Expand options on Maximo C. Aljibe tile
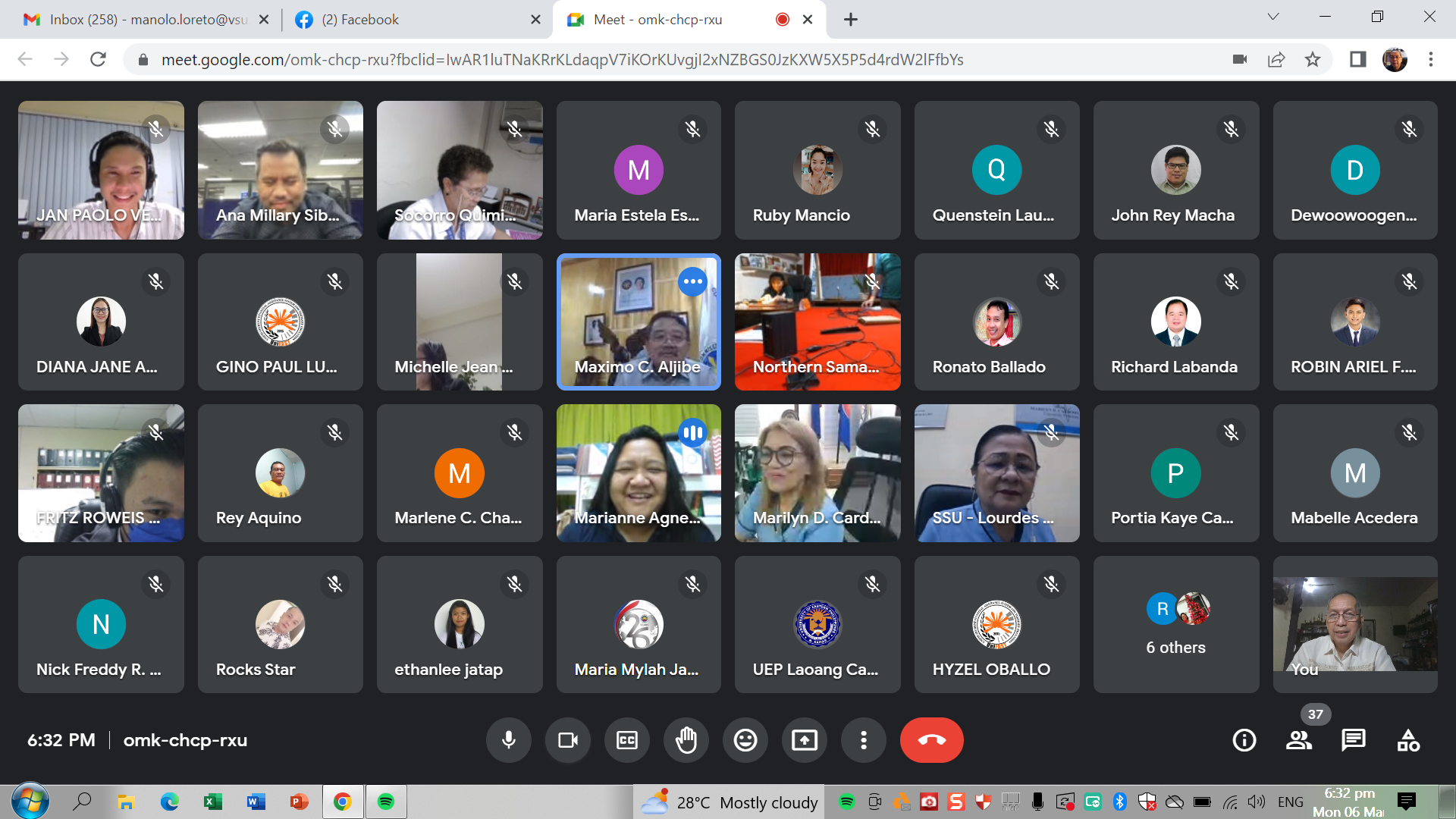 click(x=692, y=281)
